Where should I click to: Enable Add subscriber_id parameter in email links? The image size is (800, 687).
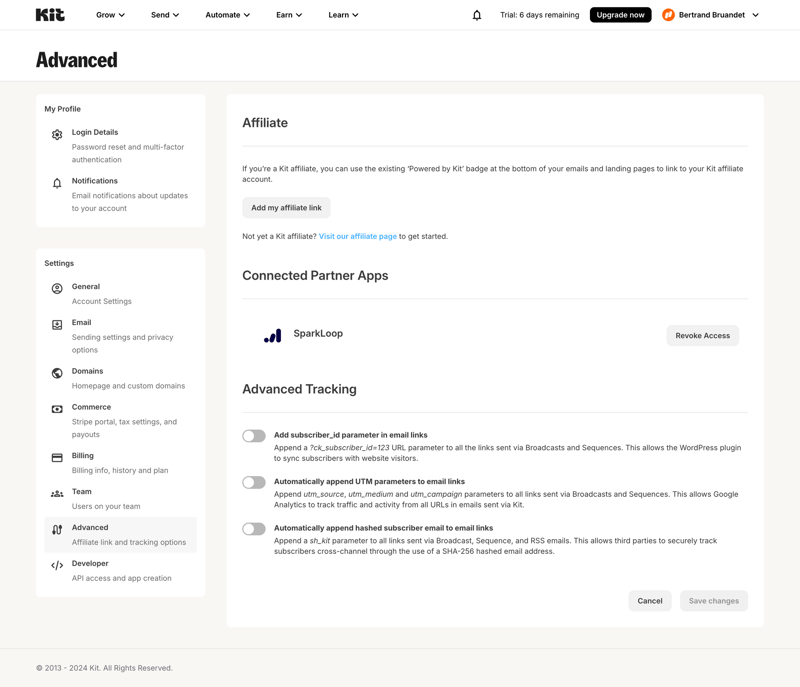[253, 435]
